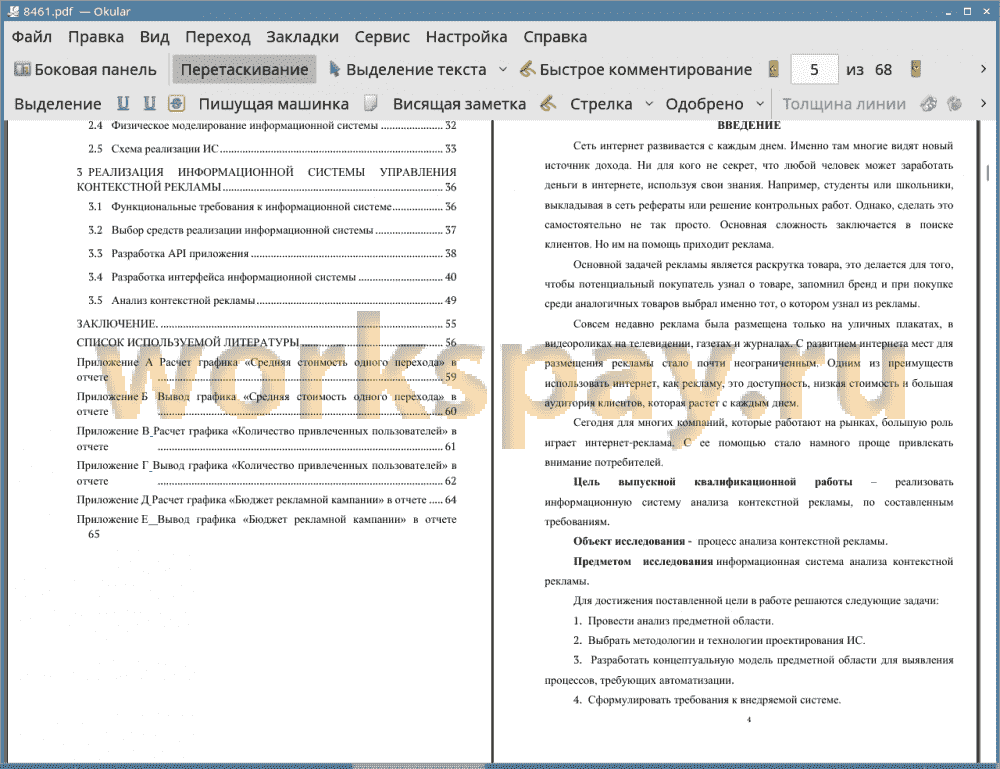Click the Okular application icon in title bar
Viewport: 1000px width, 769px height.
point(13,11)
